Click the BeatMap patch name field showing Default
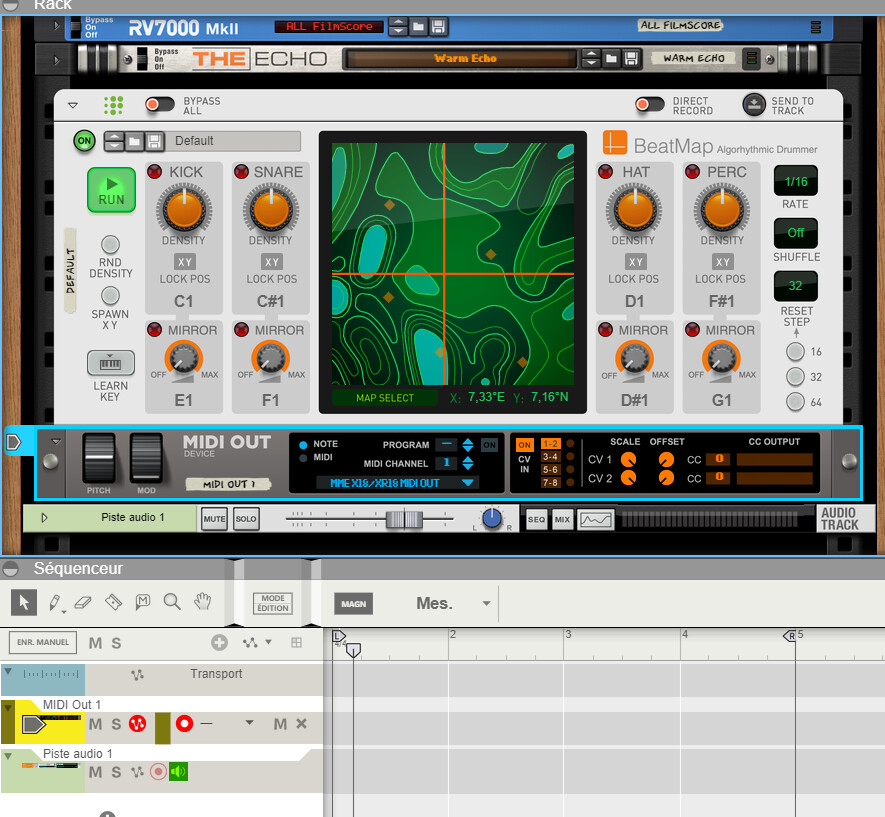The width and height of the screenshot is (885, 817). click(x=234, y=141)
